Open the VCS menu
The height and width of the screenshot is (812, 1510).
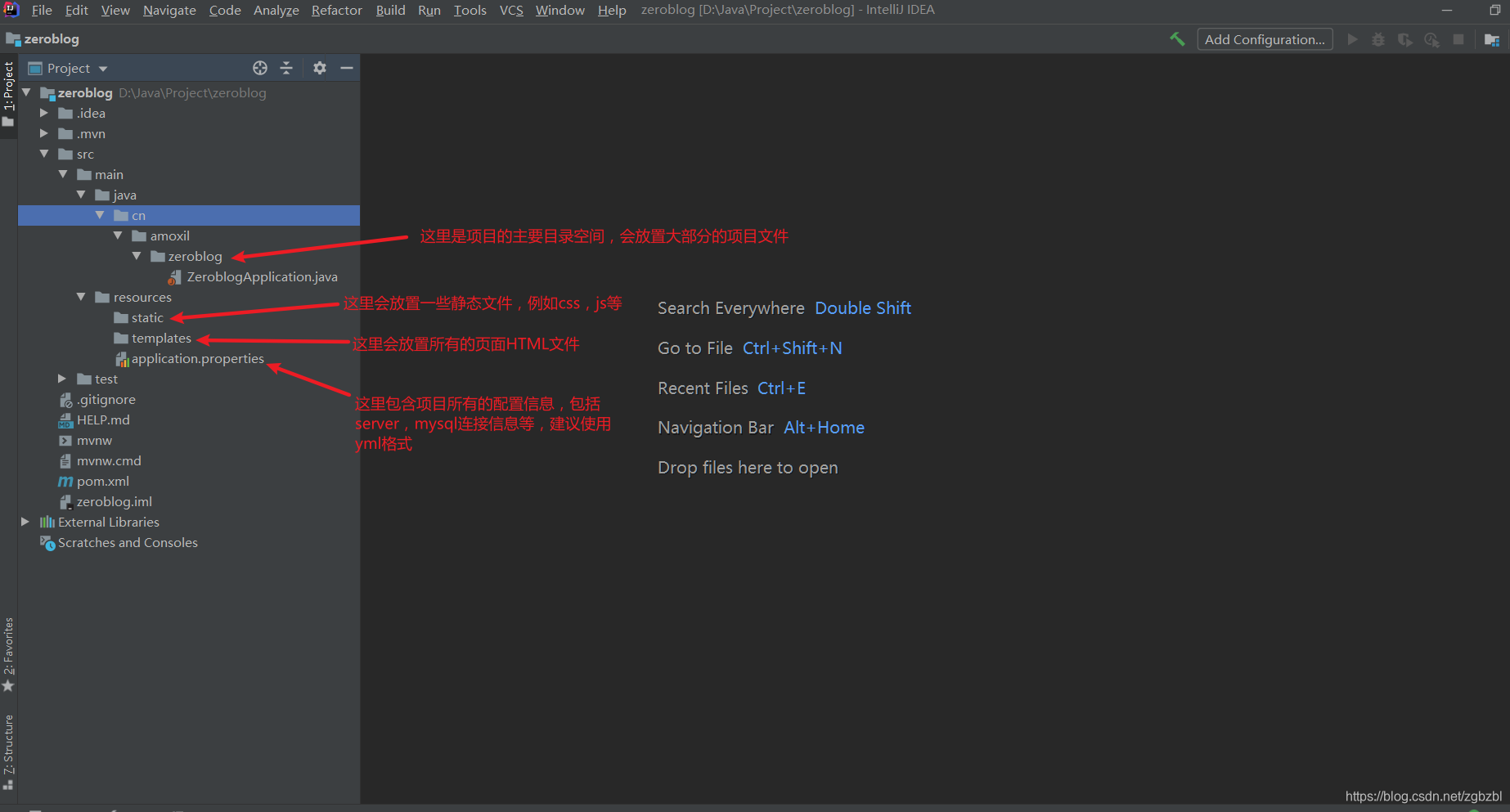tap(511, 10)
